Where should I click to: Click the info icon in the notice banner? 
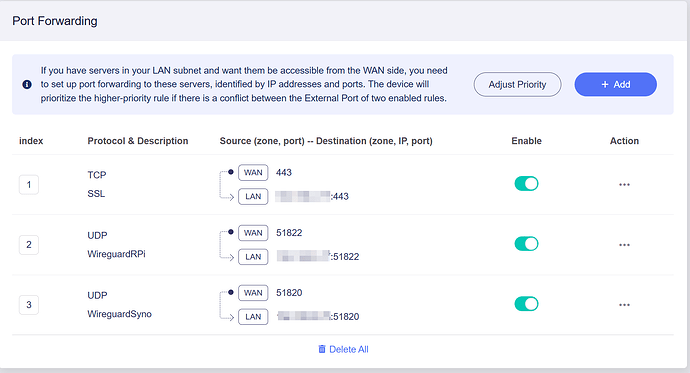[27, 84]
